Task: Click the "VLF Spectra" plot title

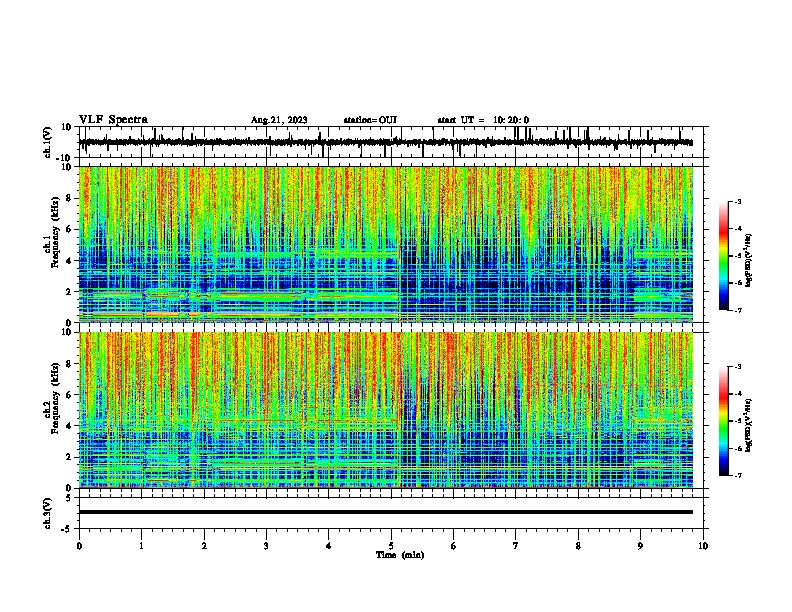Action: click(113, 120)
